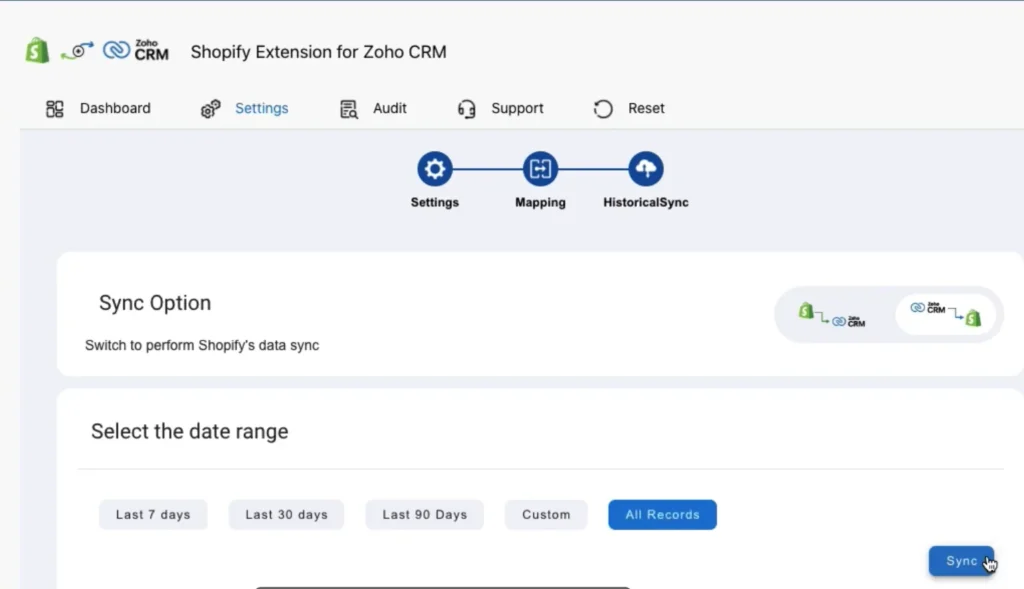Click the Dashboard grid icon
The image size is (1024, 589).
[x=54, y=108]
